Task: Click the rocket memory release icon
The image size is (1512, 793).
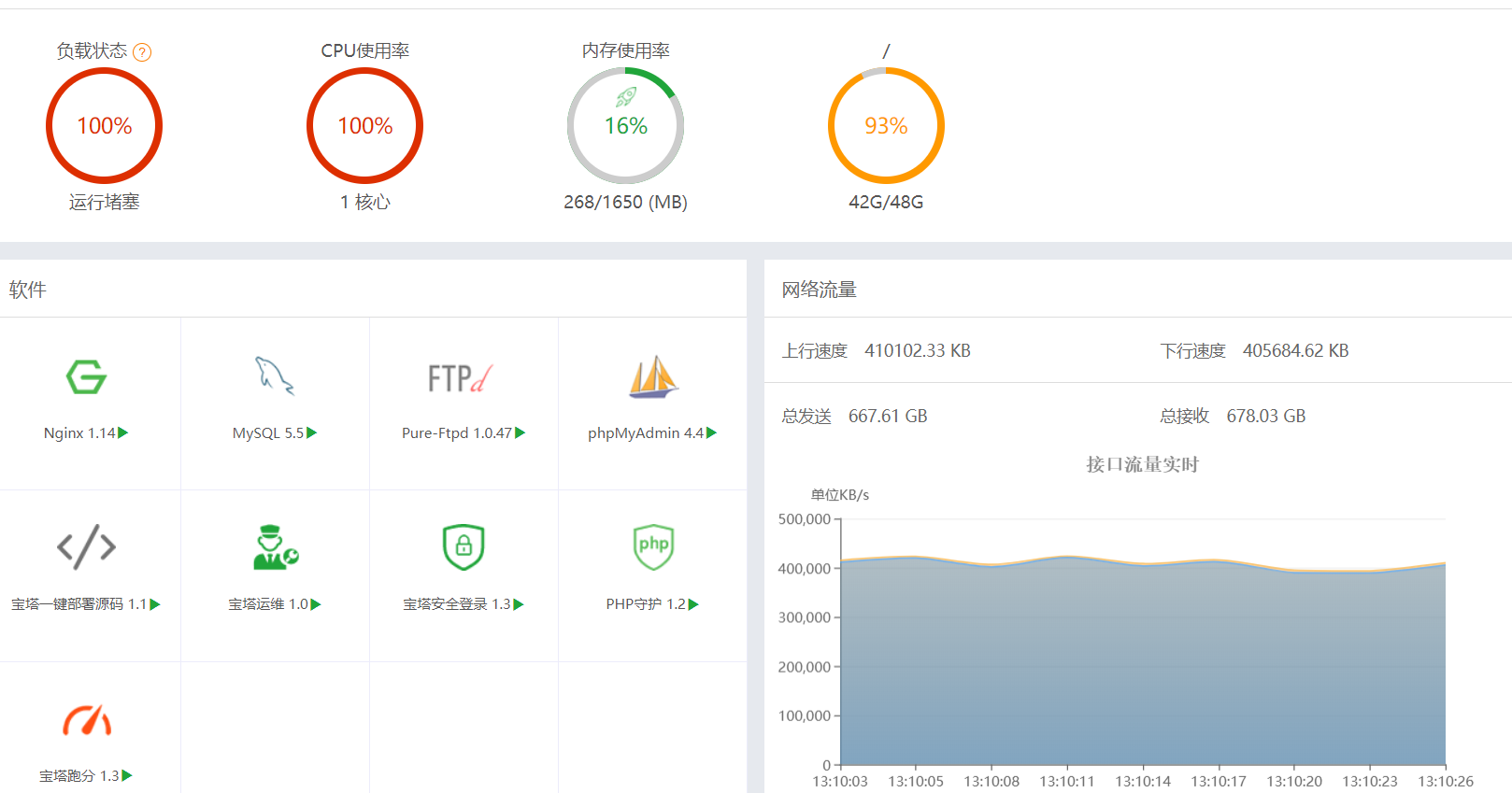Action: tap(626, 96)
